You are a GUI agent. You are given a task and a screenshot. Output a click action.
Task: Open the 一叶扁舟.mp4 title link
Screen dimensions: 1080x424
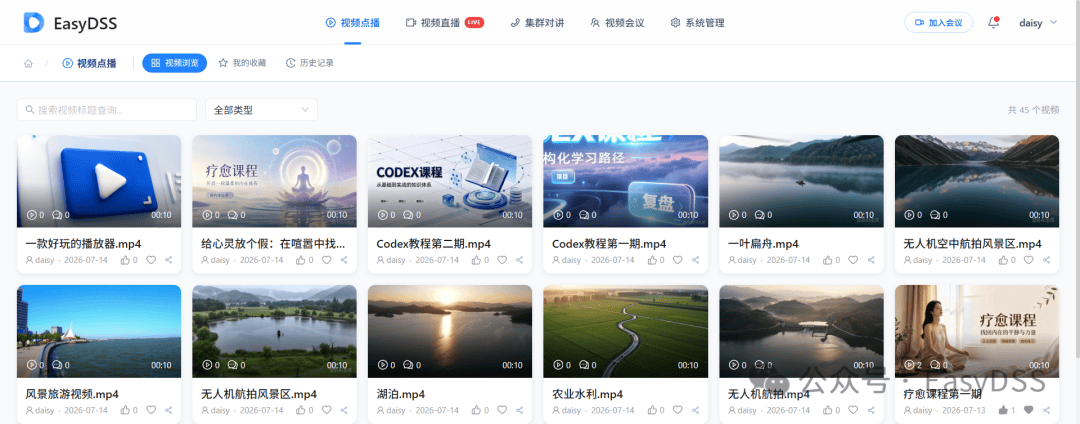point(763,244)
